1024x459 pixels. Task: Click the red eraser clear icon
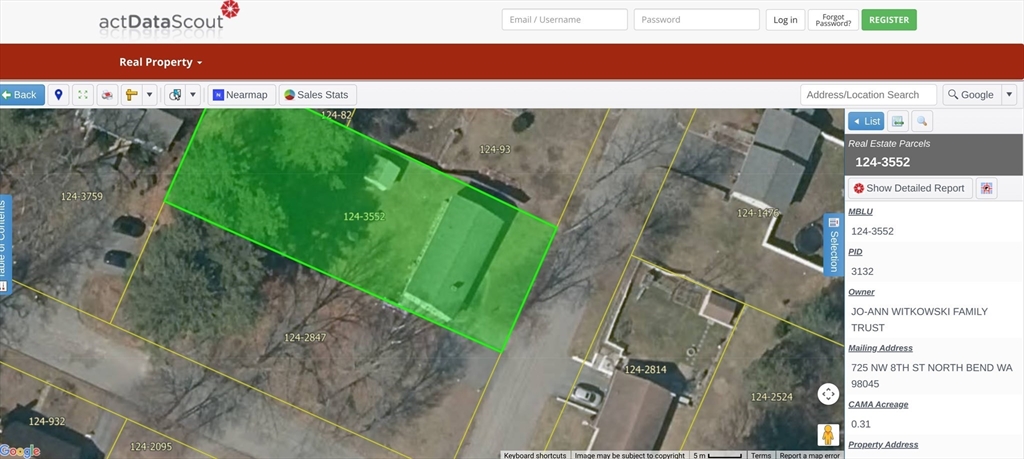(x=107, y=95)
